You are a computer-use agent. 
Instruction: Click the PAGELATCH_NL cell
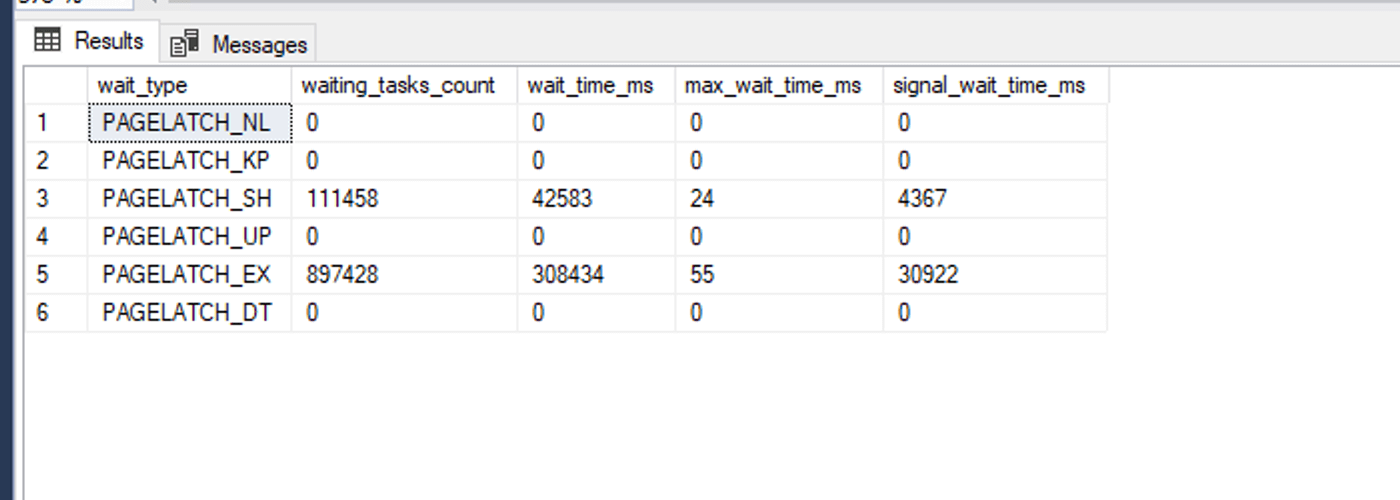[190, 123]
